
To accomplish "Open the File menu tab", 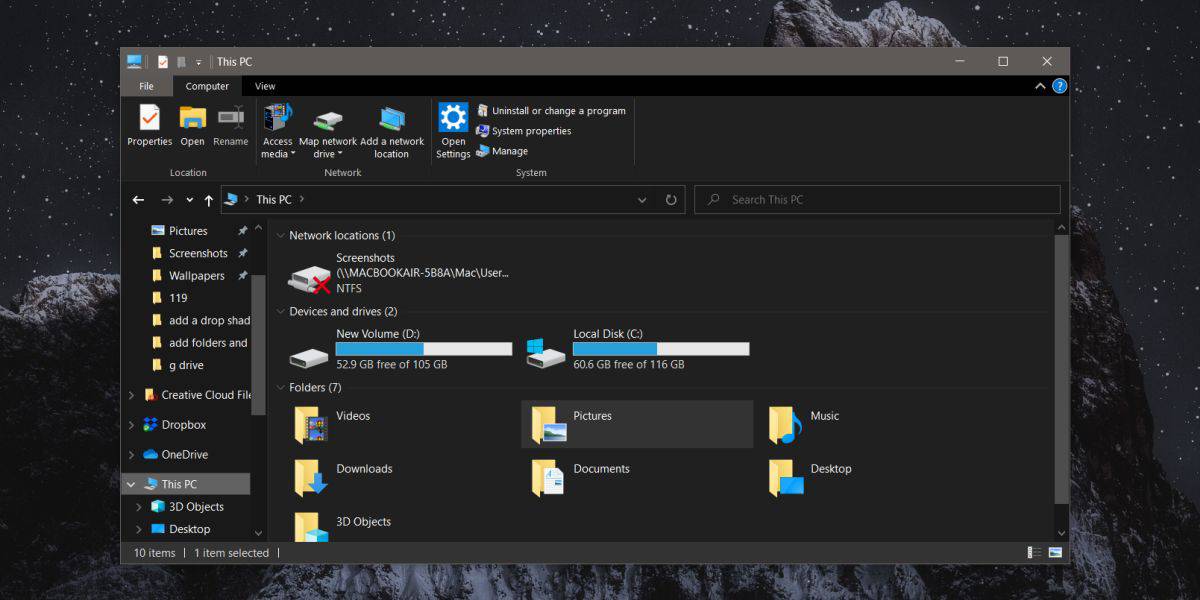I will [146, 87].
